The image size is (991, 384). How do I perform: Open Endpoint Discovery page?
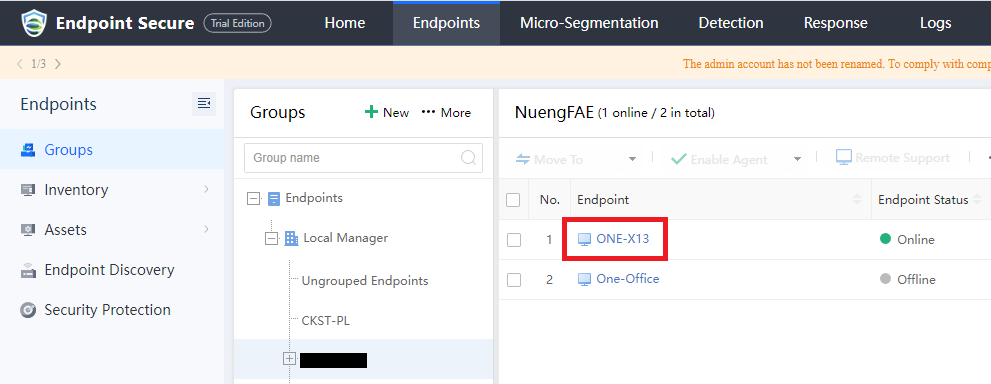tap(109, 270)
